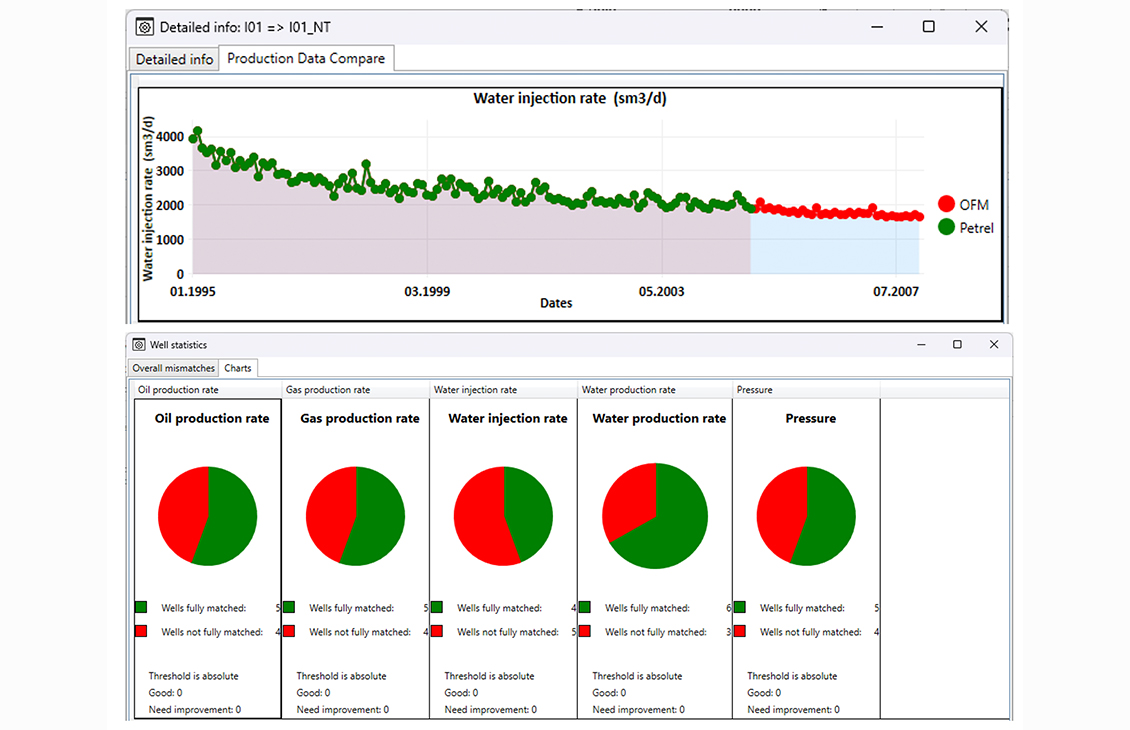
Task: Click the green Petrel legend marker
Action: point(946,228)
